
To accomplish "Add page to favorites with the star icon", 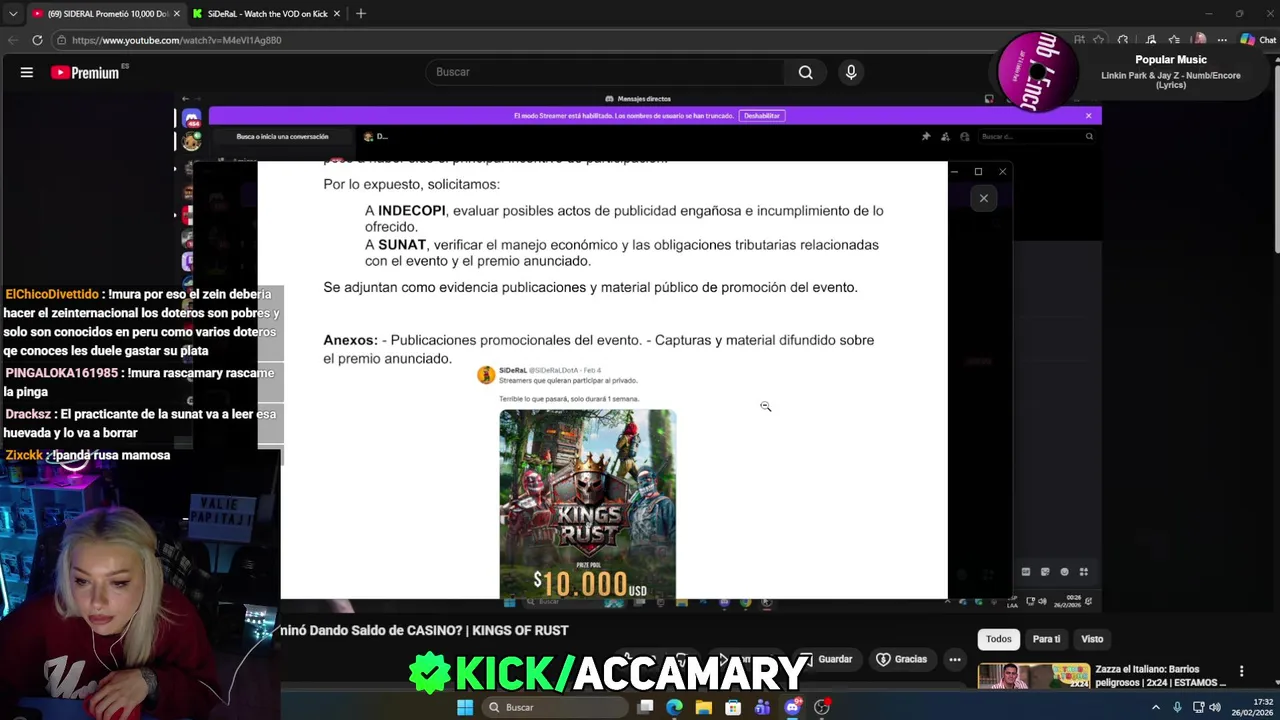I will click(1098, 40).
